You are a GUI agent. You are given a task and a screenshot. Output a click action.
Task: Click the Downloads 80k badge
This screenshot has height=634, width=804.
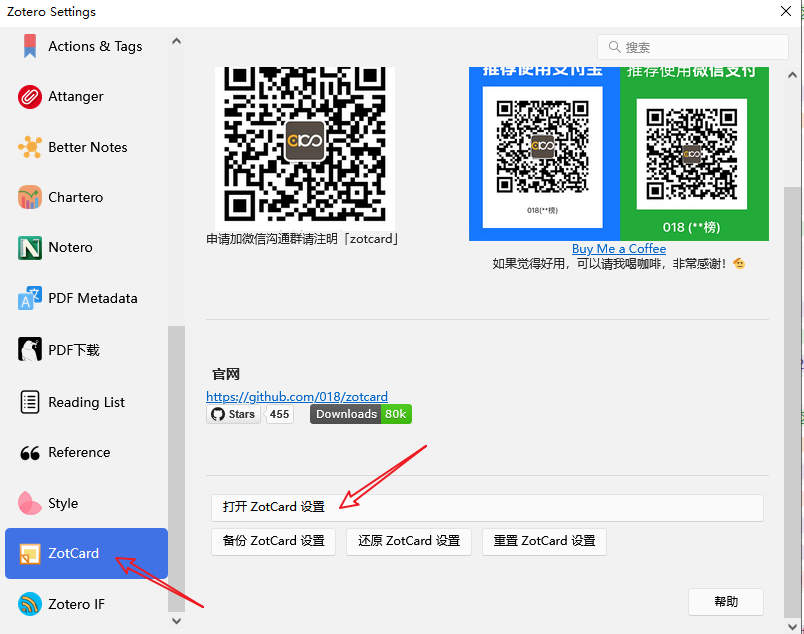click(360, 414)
